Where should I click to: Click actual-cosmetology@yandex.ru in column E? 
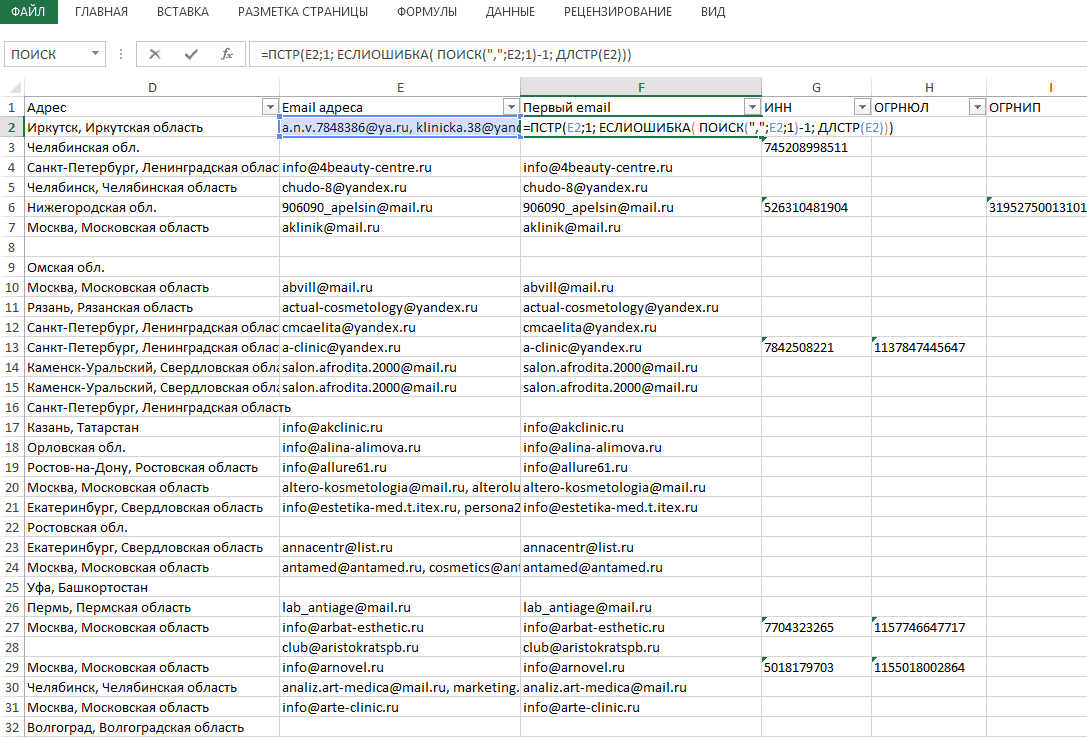[x=400, y=308]
